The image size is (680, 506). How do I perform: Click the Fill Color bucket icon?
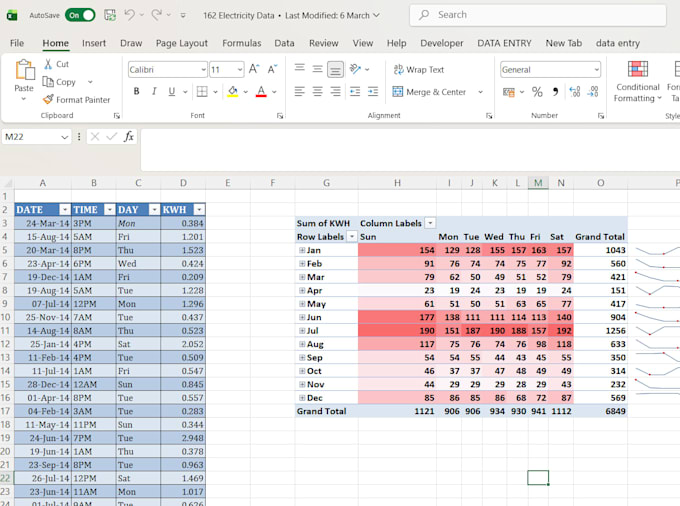233,91
